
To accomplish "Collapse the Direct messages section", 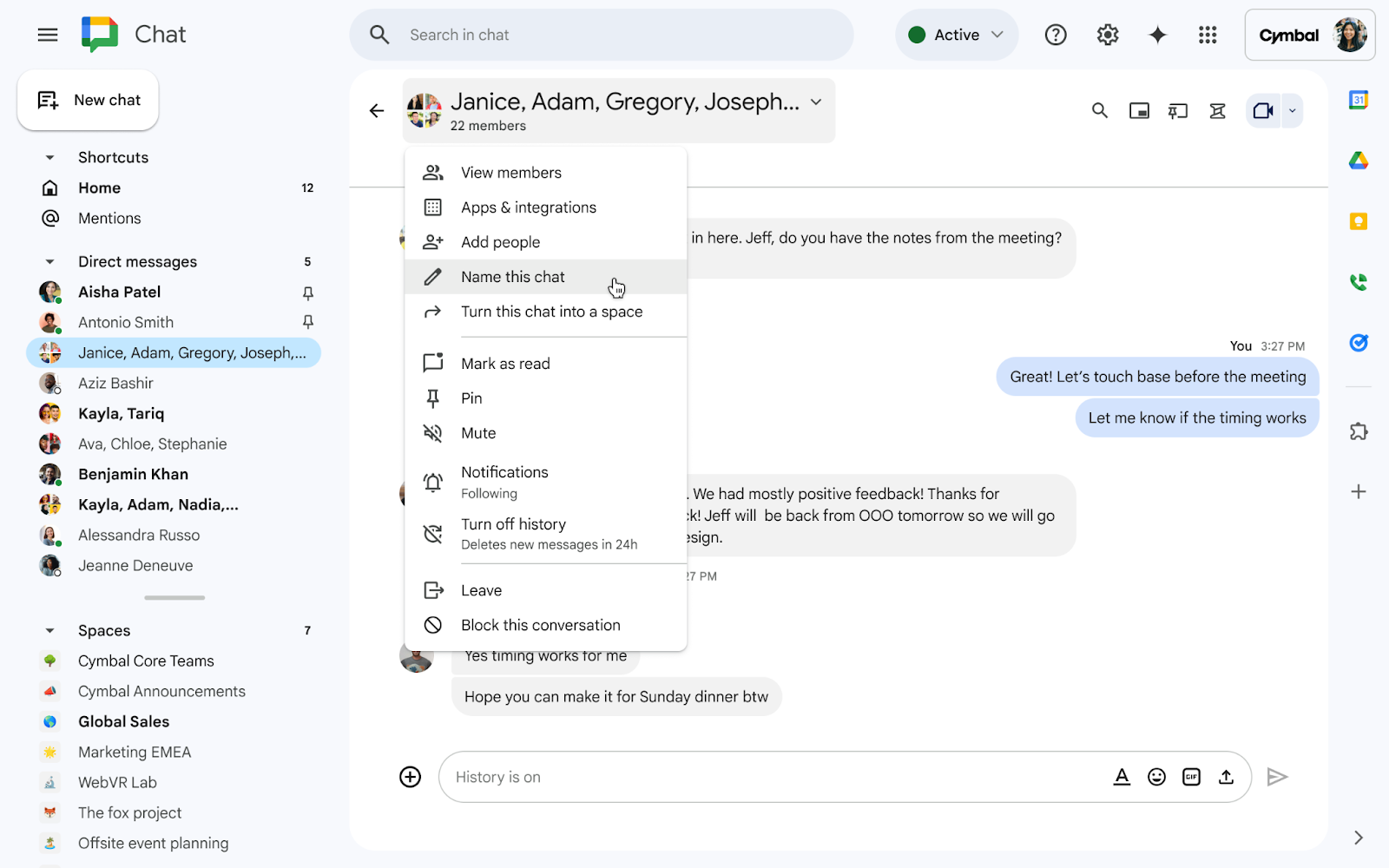I will click(49, 260).
